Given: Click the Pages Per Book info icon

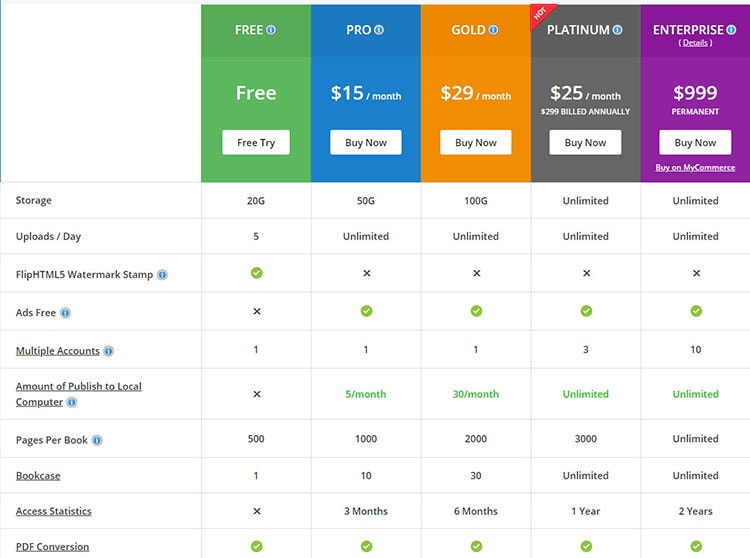Looking at the screenshot, I should [97, 440].
